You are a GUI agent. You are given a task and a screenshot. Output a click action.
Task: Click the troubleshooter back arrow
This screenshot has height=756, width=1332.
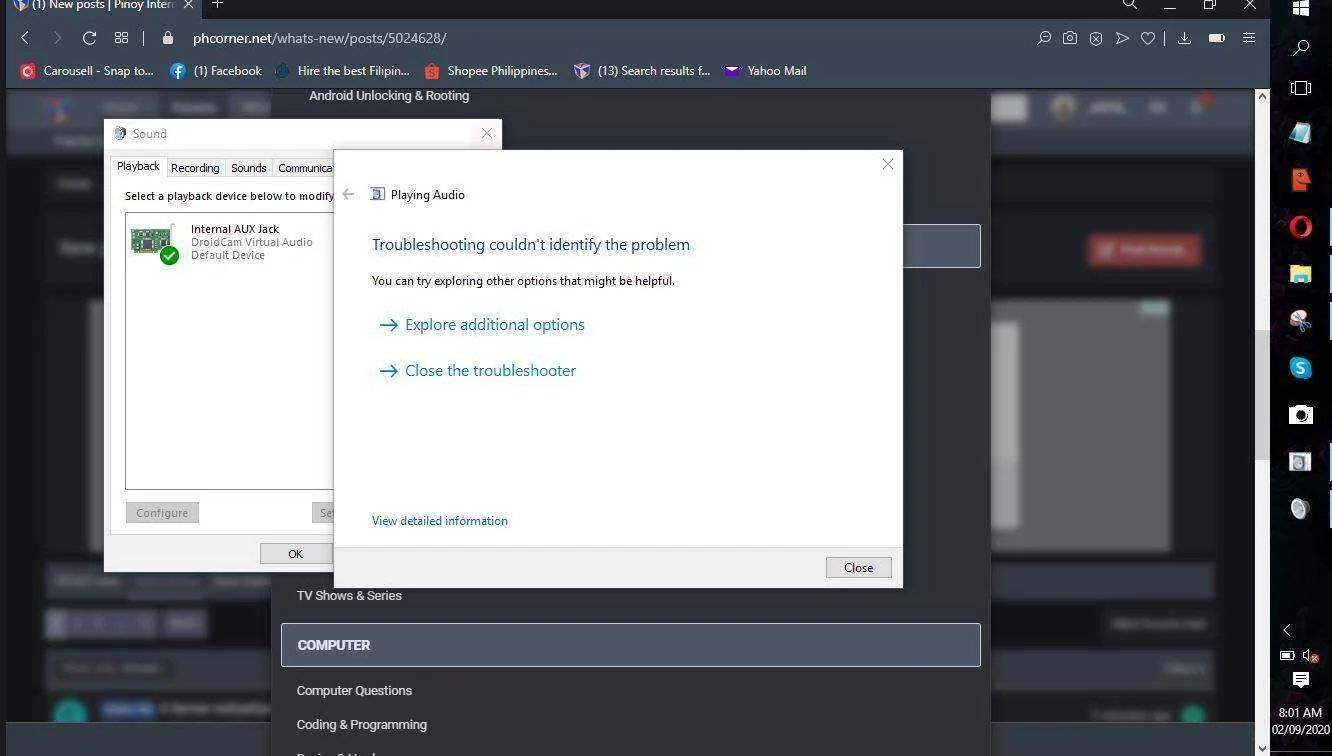[x=348, y=194]
